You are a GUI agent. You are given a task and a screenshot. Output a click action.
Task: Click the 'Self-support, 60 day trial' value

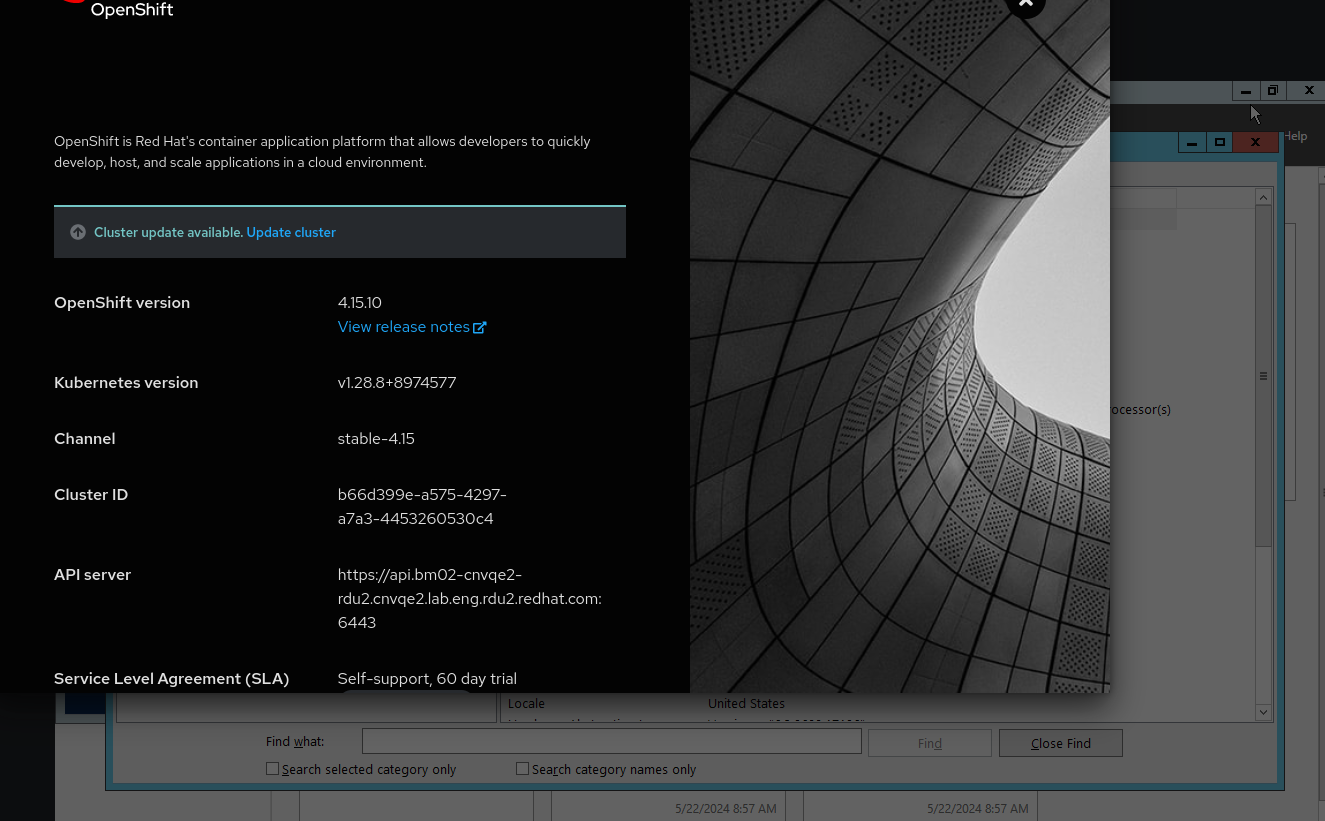click(427, 679)
